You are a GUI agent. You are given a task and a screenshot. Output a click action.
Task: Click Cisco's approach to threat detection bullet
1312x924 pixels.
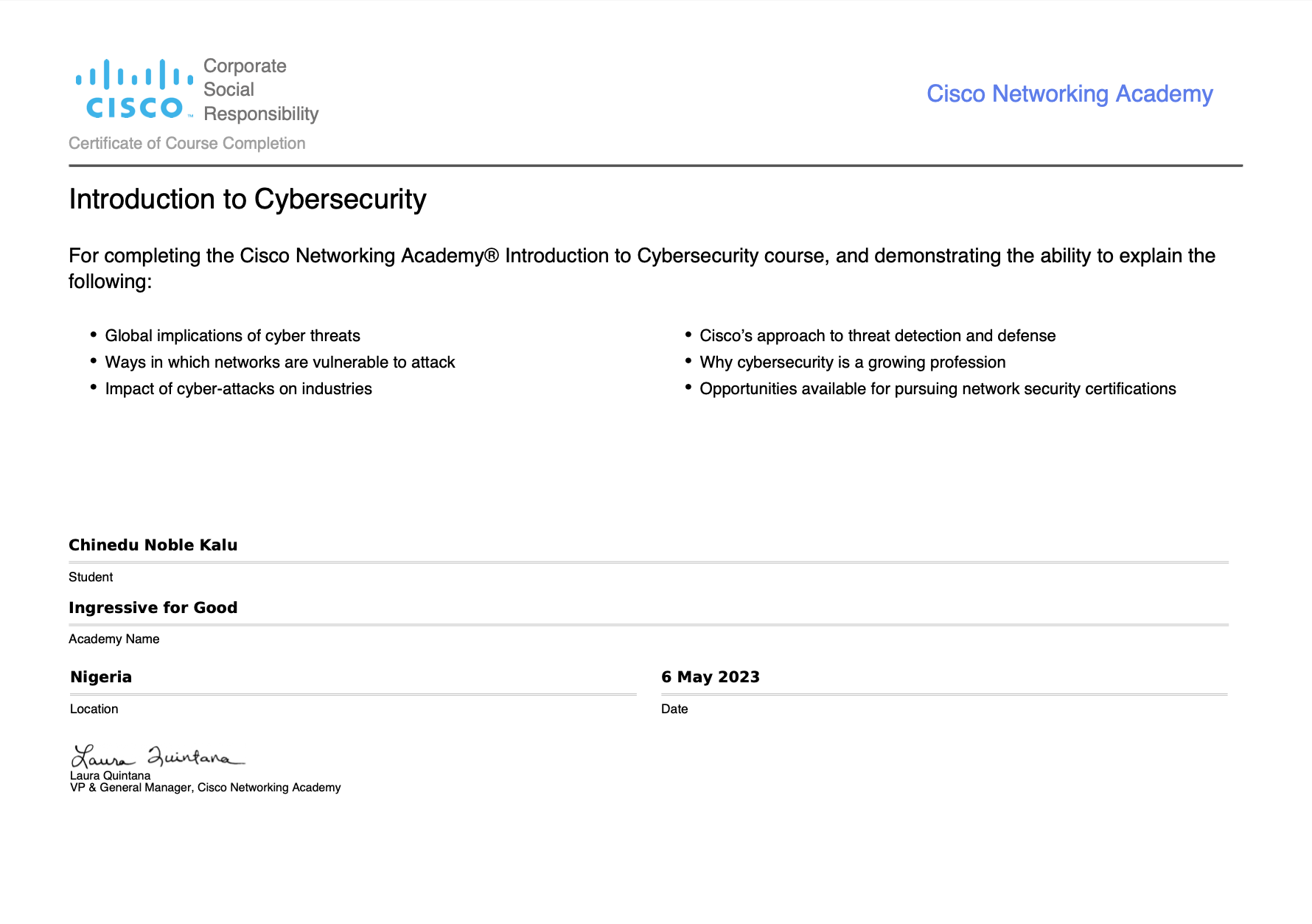click(x=877, y=336)
